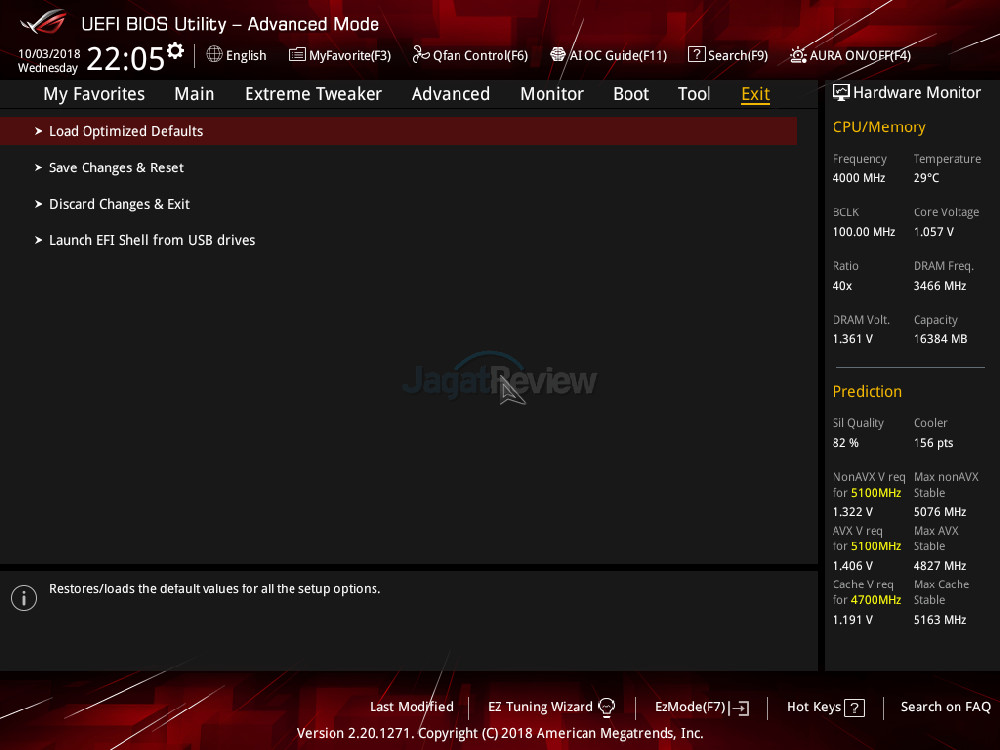Image resolution: width=1000 pixels, height=750 pixels.
Task: Click the 5163 MHz Max Cache value
Action: 939,619
